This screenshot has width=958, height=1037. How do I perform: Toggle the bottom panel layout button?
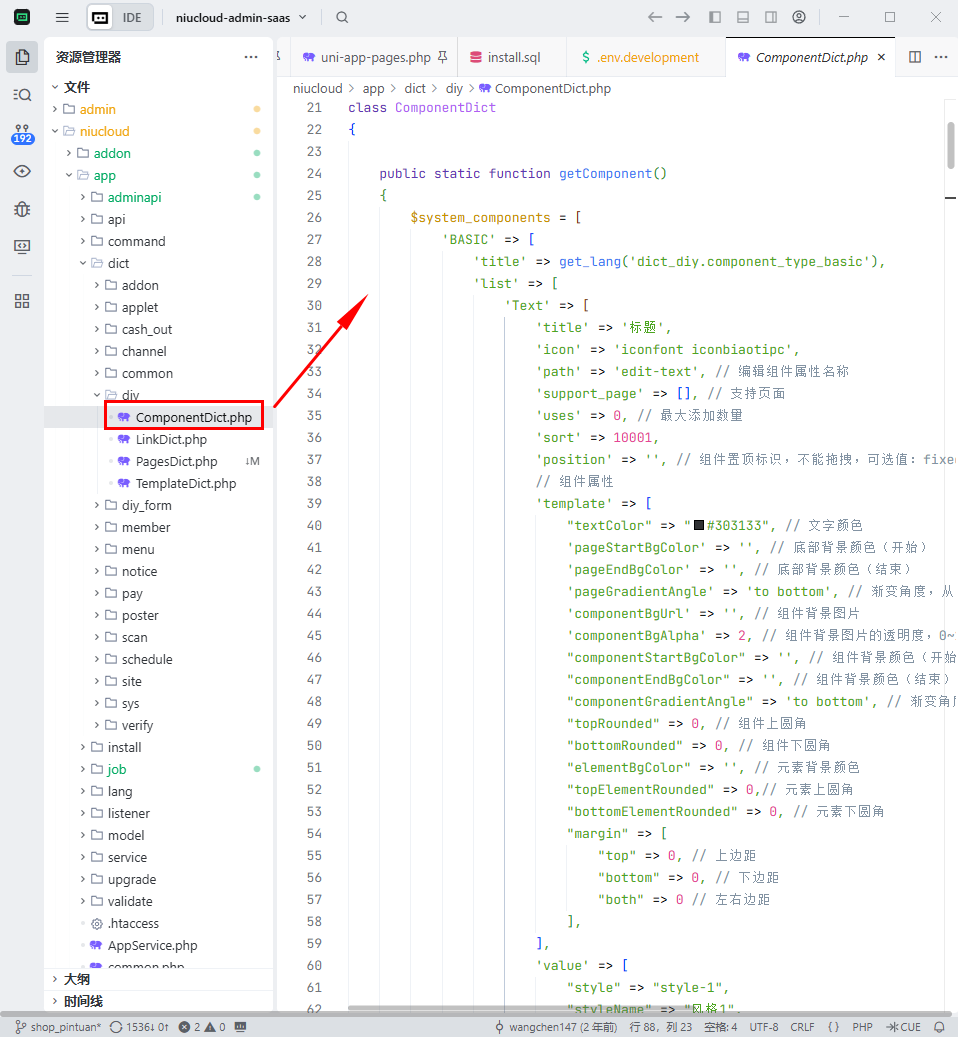click(x=743, y=17)
